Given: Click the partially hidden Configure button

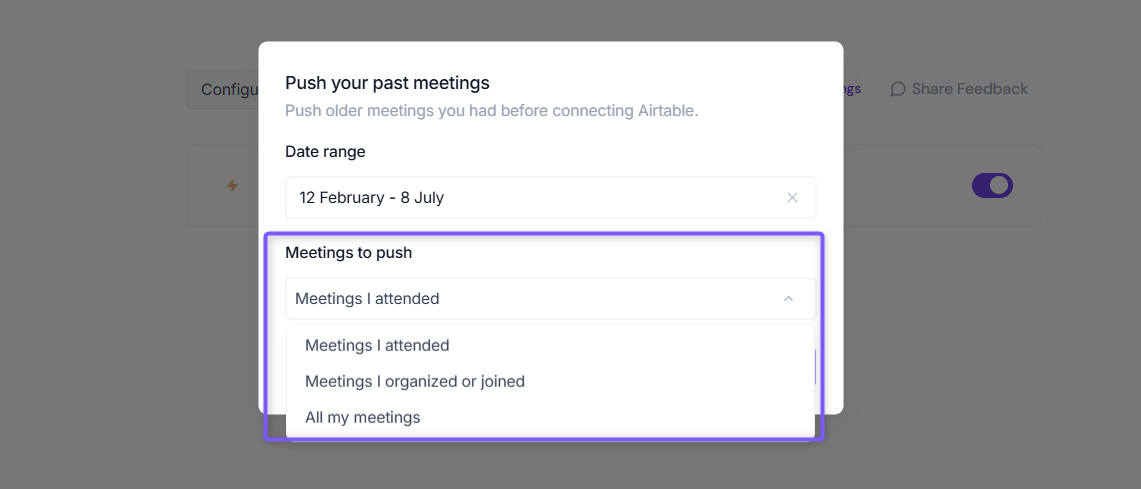Looking at the screenshot, I should coord(223,90).
